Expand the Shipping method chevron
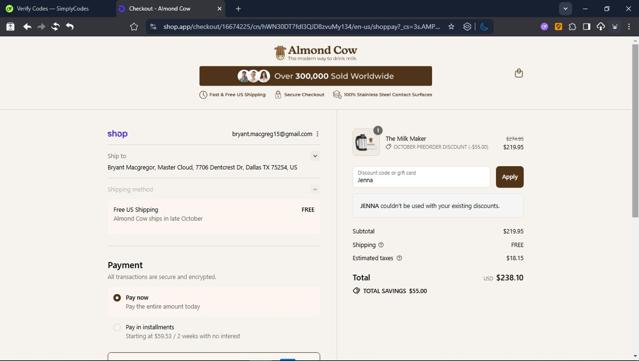Viewport: 639px width, 361px height. (x=315, y=189)
